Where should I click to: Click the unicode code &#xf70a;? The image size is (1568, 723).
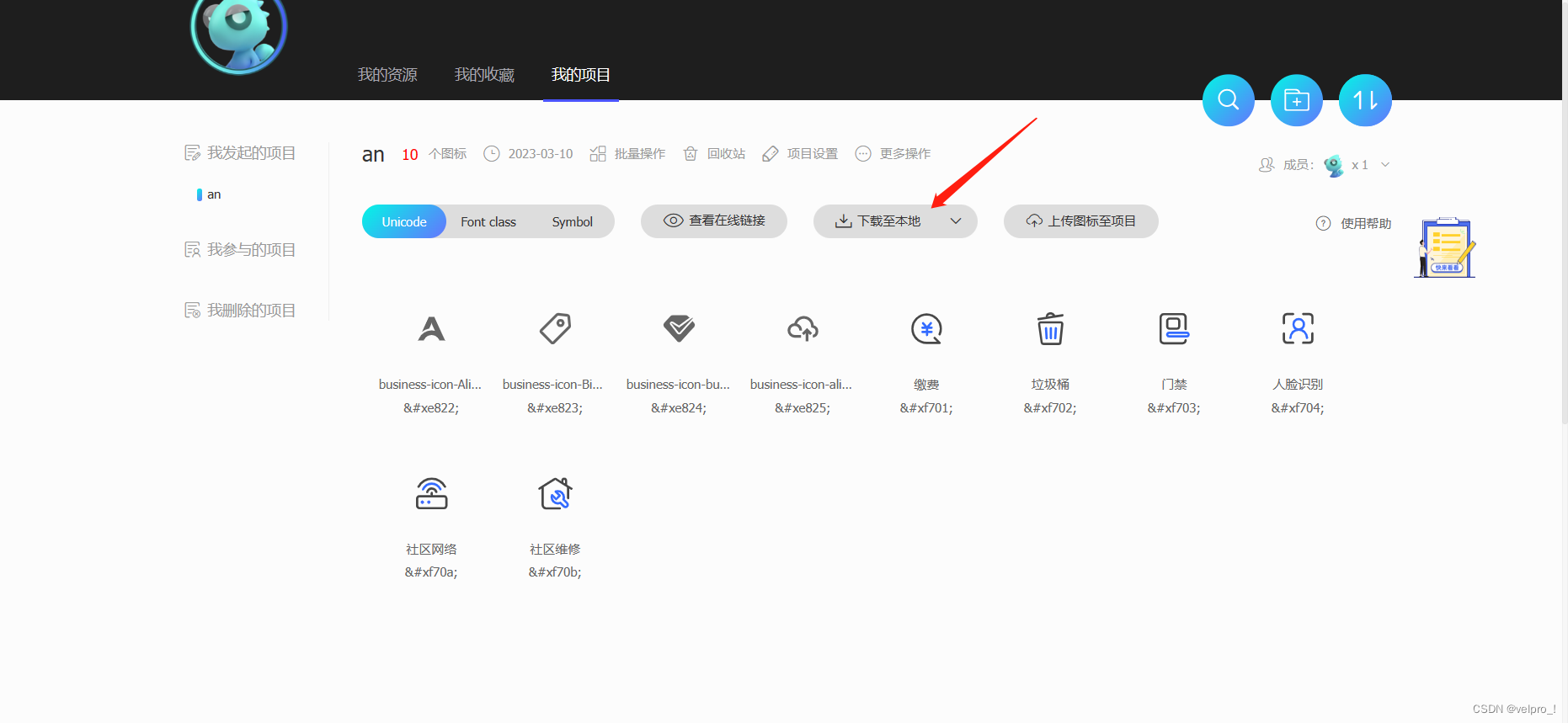[x=431, y=572]
